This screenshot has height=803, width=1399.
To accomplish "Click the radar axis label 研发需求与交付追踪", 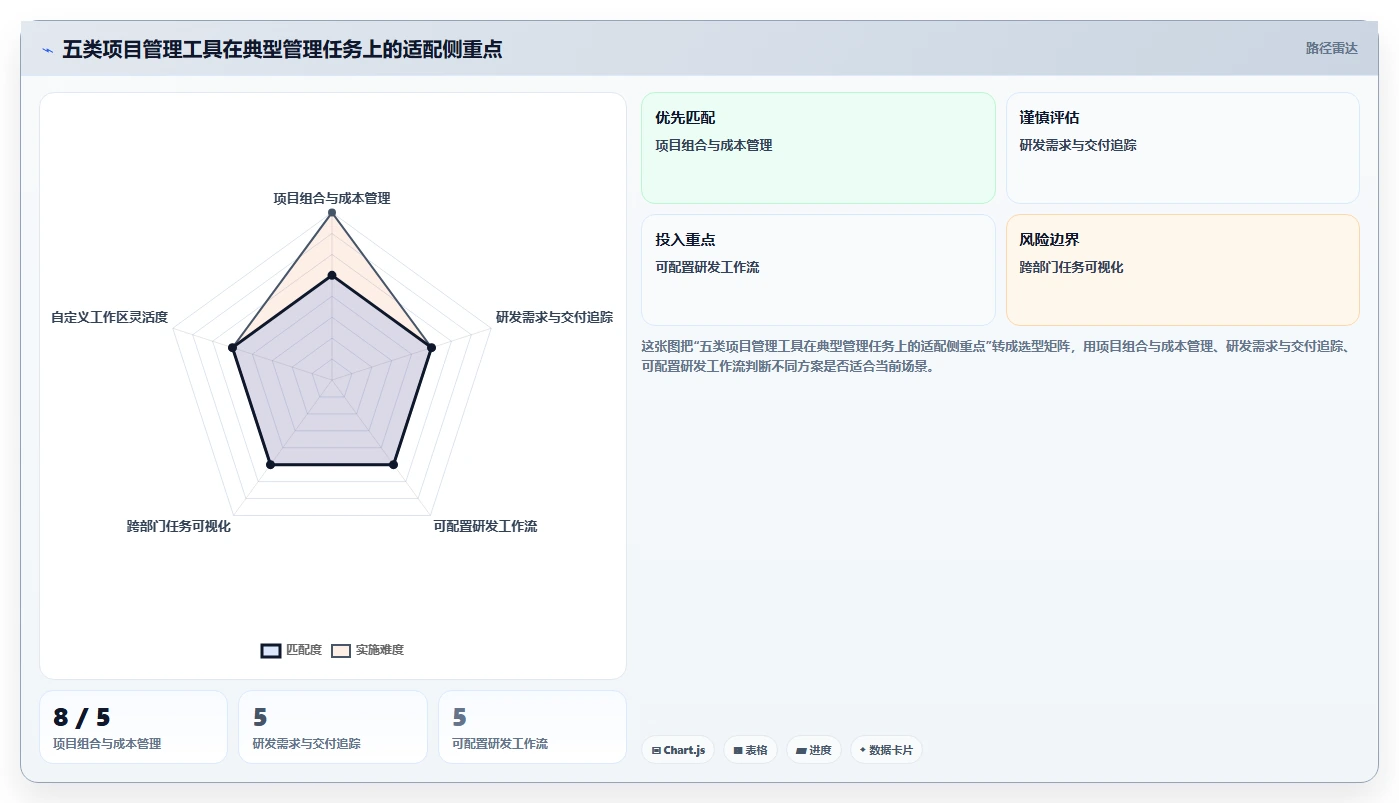I will tap(555, 317).
